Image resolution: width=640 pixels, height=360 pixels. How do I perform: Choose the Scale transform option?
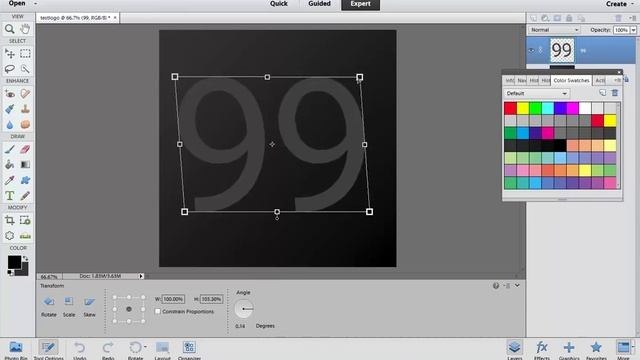pyautogui.click(x=69, y=306)
